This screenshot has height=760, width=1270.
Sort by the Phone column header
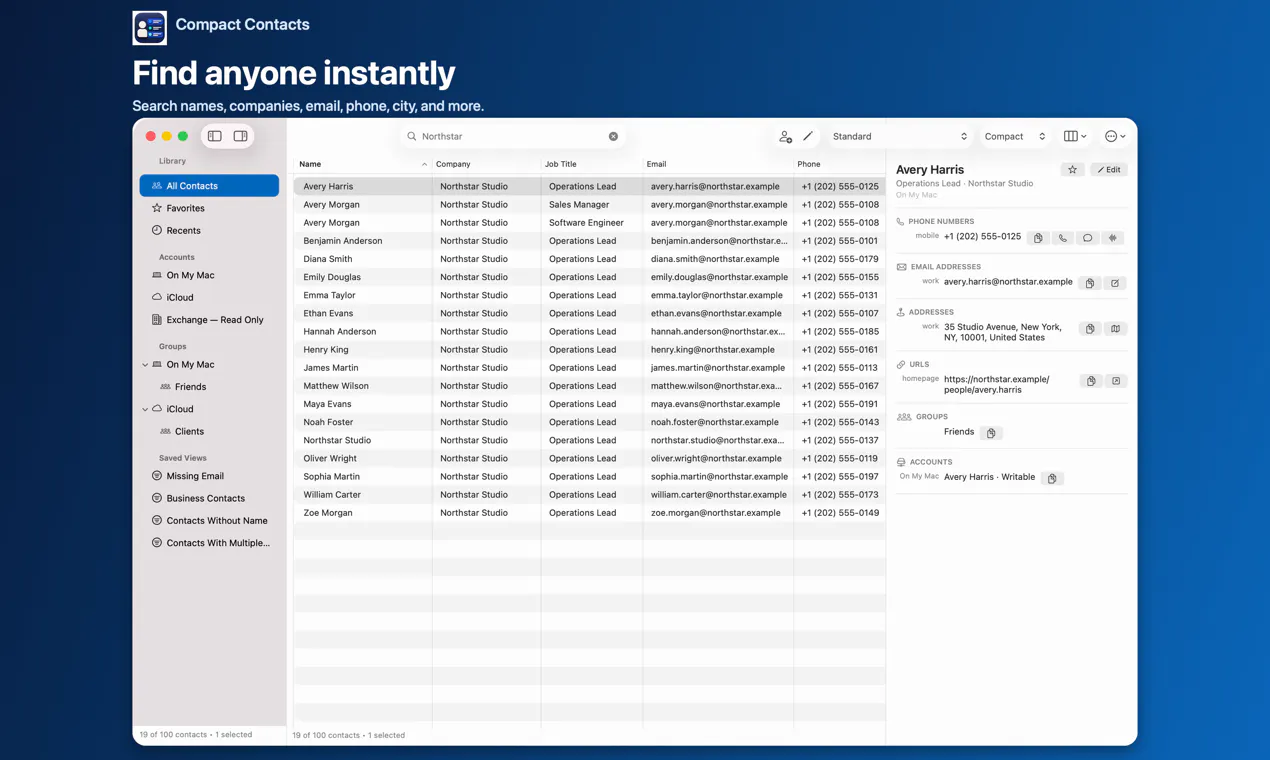point(839,164)
